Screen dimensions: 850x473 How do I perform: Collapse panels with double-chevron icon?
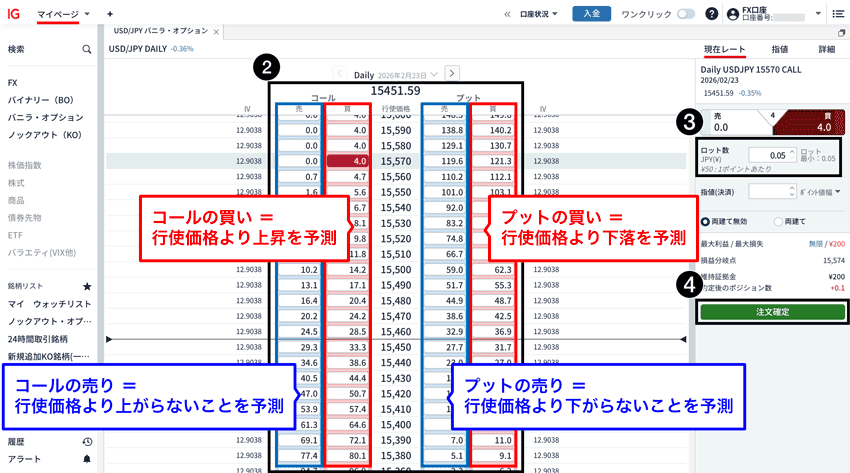(507, 14)
